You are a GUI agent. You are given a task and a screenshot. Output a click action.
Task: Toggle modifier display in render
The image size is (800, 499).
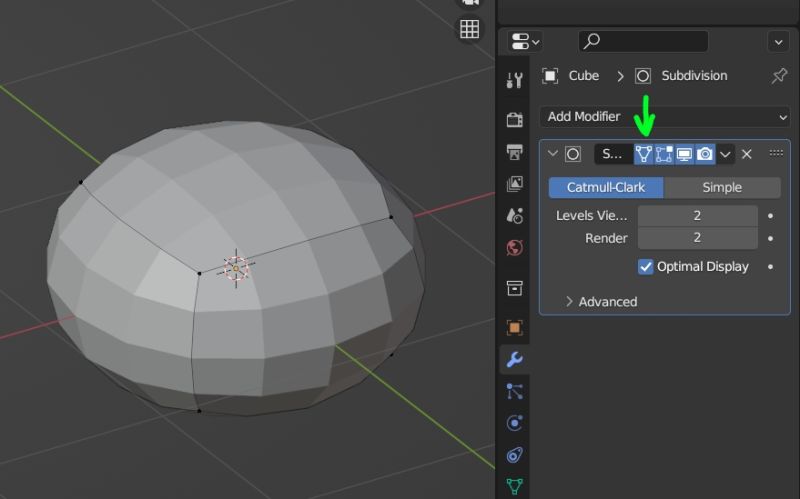click(705, 154)
